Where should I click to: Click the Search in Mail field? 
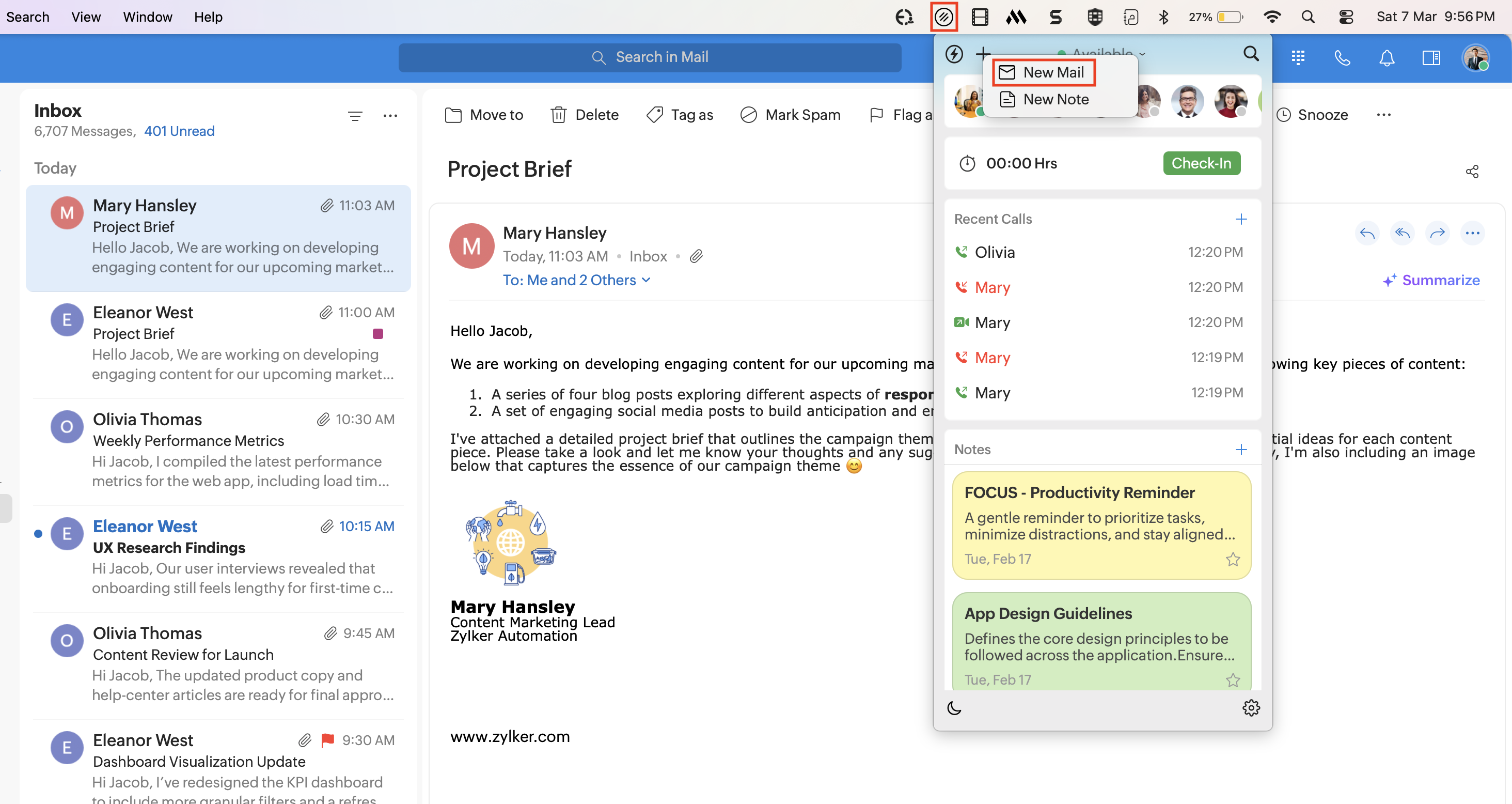point(649,57)
